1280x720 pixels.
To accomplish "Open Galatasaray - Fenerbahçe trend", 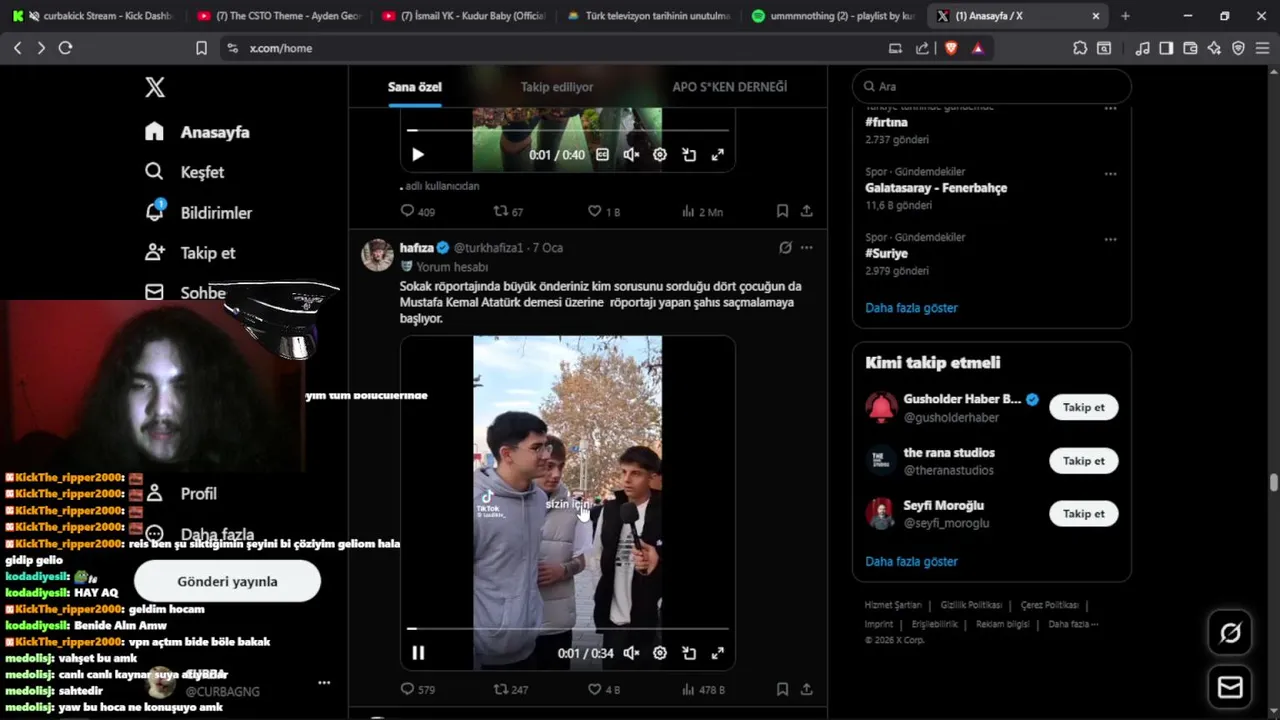I will pyautogui.click(x=936, y=188).
